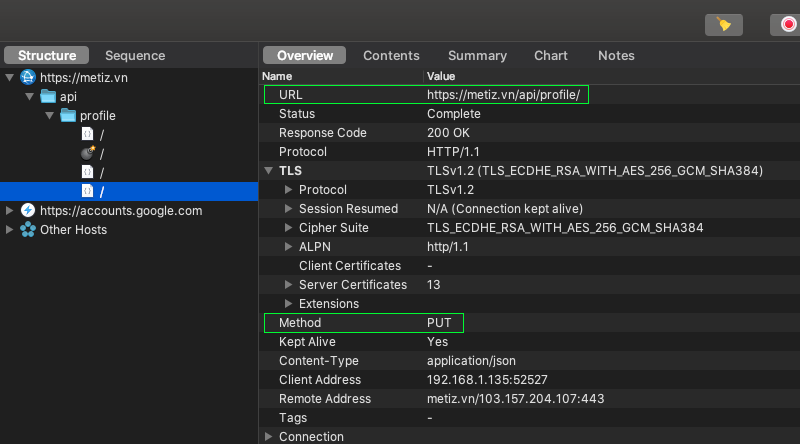Expand the Connection section
800x444 pixels.
268,436
